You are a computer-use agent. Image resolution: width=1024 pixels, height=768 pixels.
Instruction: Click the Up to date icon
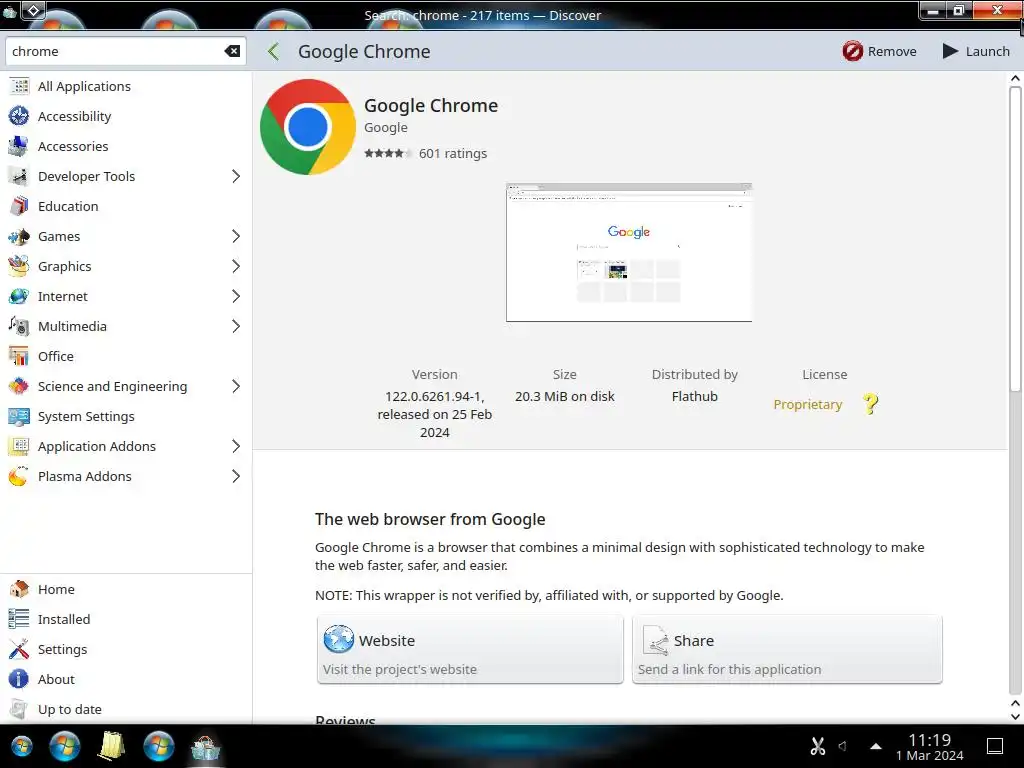click(19, 709)
